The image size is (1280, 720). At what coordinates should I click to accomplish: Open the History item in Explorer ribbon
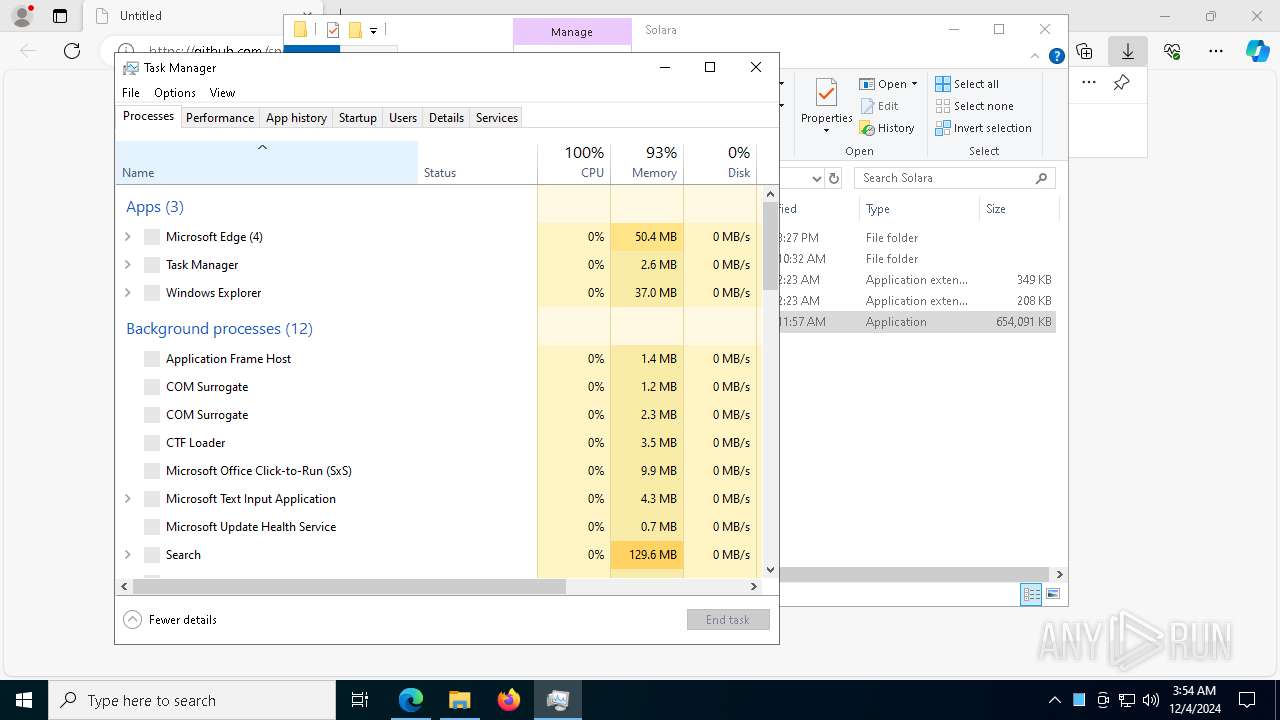[x=887, y=128]
